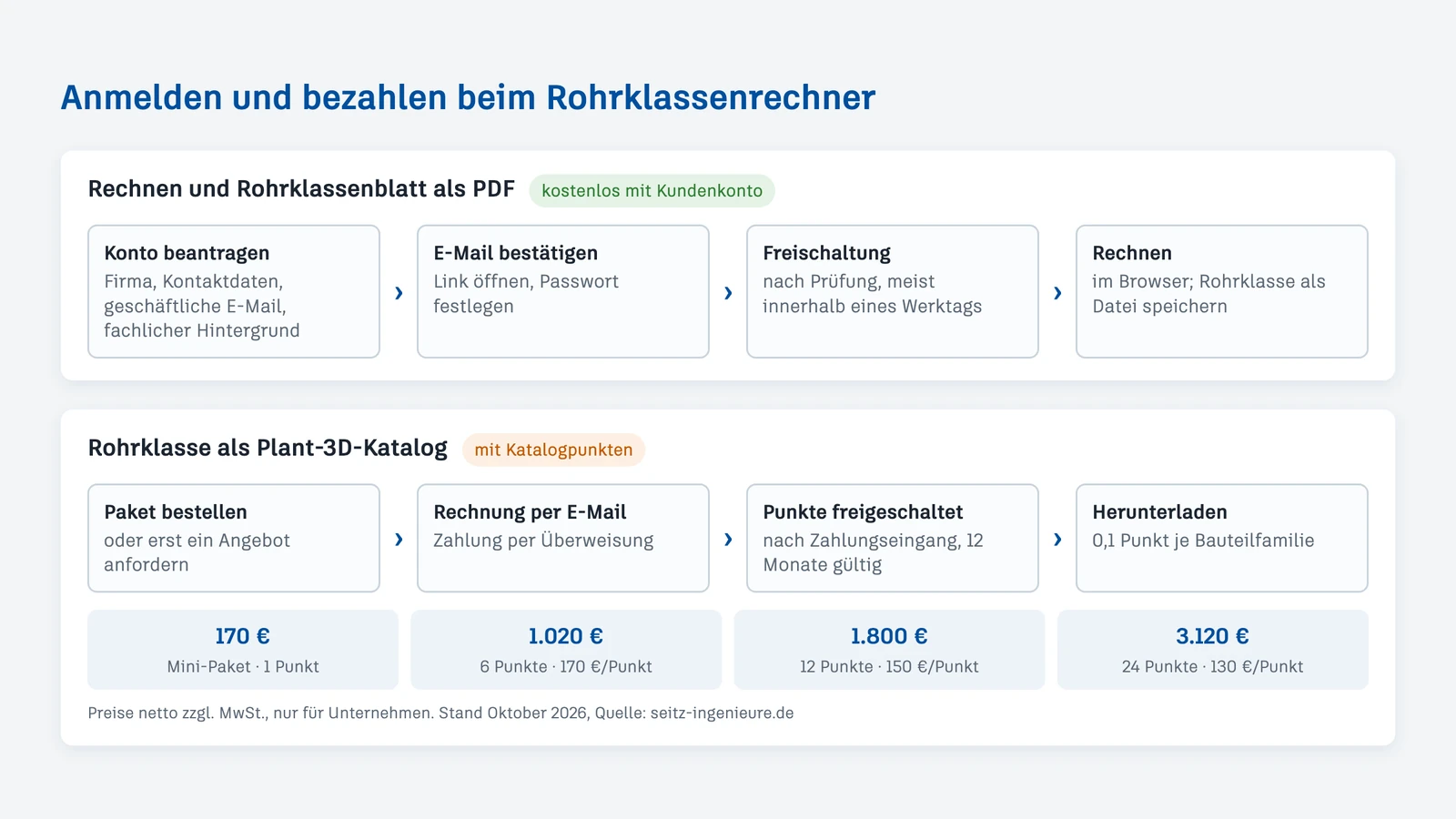Click text 'Mini-Paket · 1 Punkt'
Image resolution: width=1456 pixels, height=819 pixels.
(243, 666)
